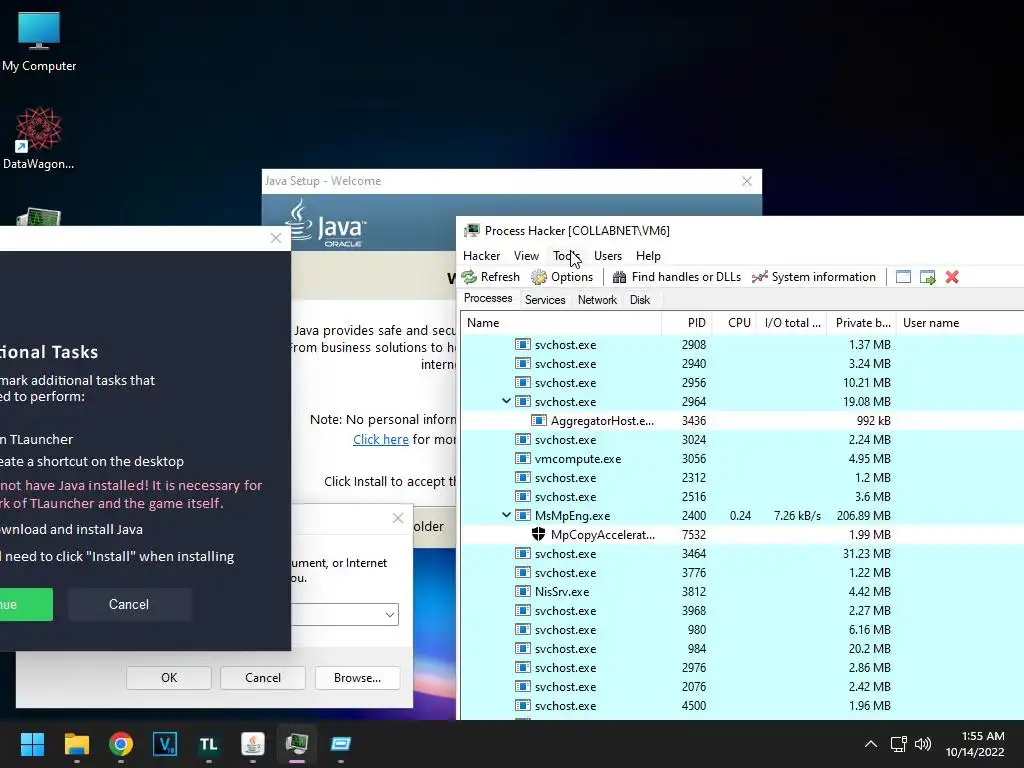Launch Google Chrome from the taskbar
Screen dimensions: 1024x768
121,744
